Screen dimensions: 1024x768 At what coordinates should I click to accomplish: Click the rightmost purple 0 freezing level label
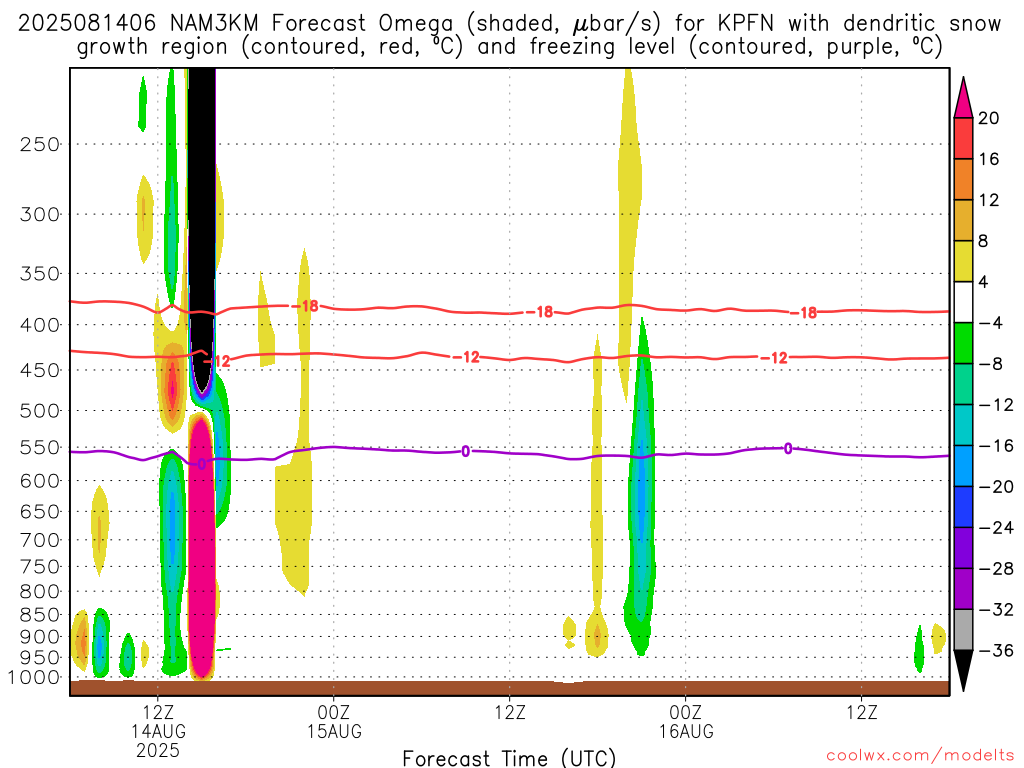pos(788,449)
